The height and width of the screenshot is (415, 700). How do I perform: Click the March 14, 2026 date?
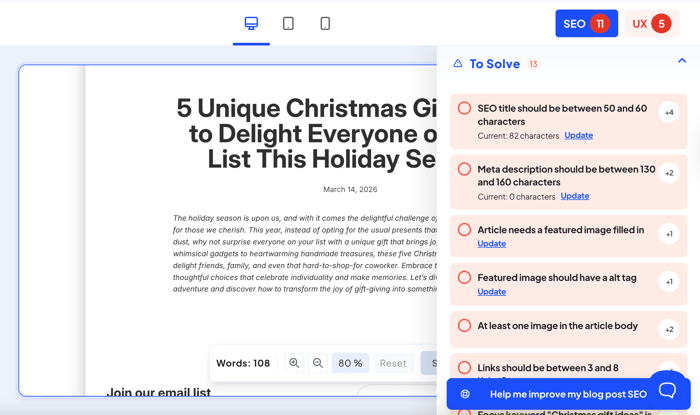(350, 189)
